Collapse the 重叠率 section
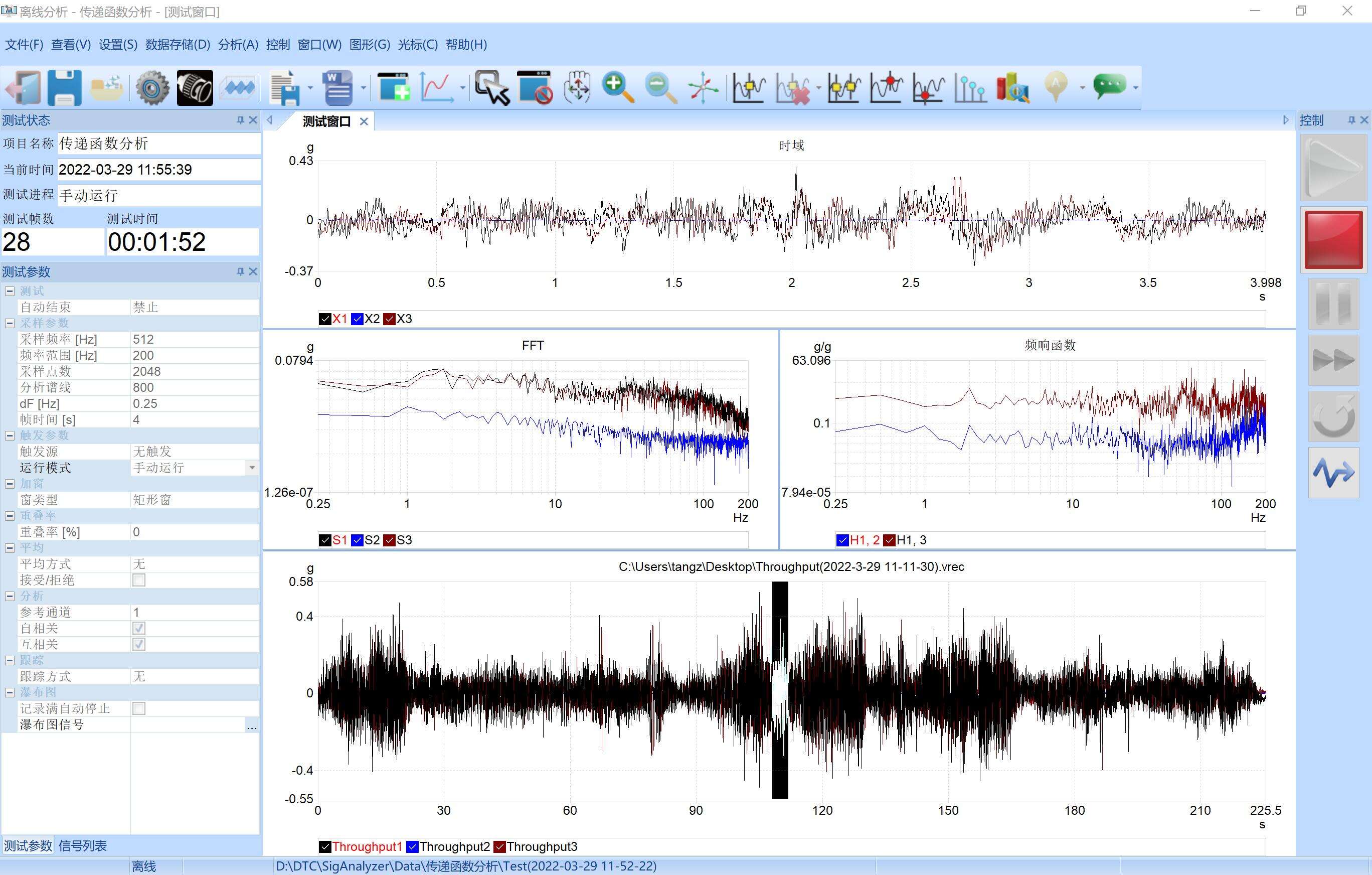Image resolution: width=1372 pixels, height=875 pixels. click(x=10, y=516)
